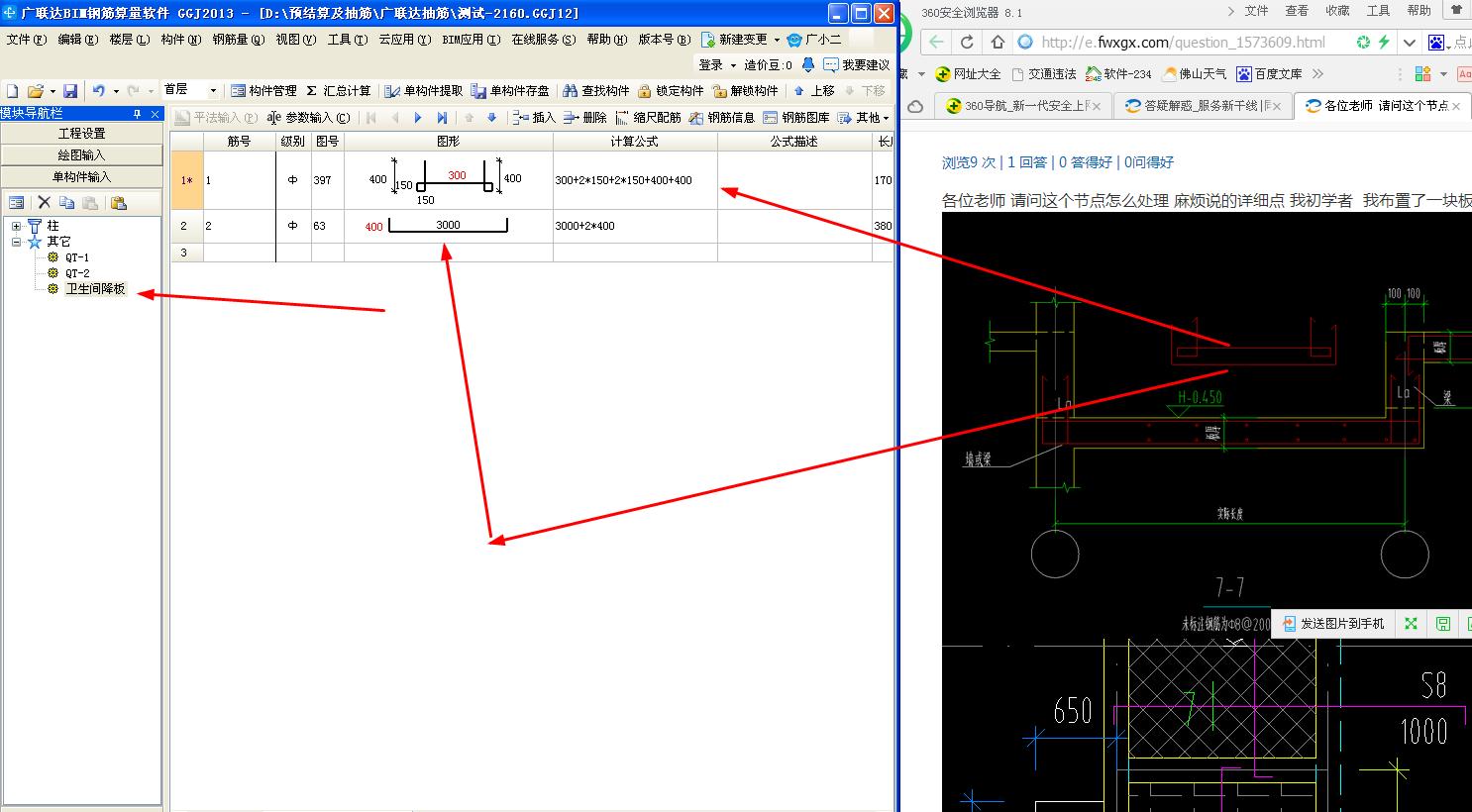1472x812 pixels.
Task: Open the dropdown arrow beside the open folder icon
Action: [53, 91]
